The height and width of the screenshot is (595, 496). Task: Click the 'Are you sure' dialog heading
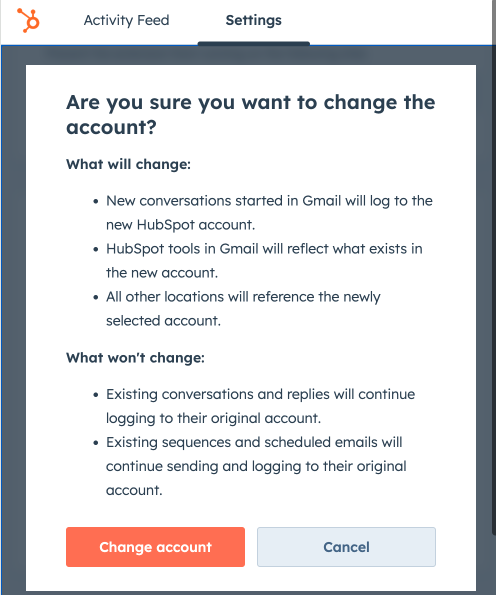[x=250, y=115]
